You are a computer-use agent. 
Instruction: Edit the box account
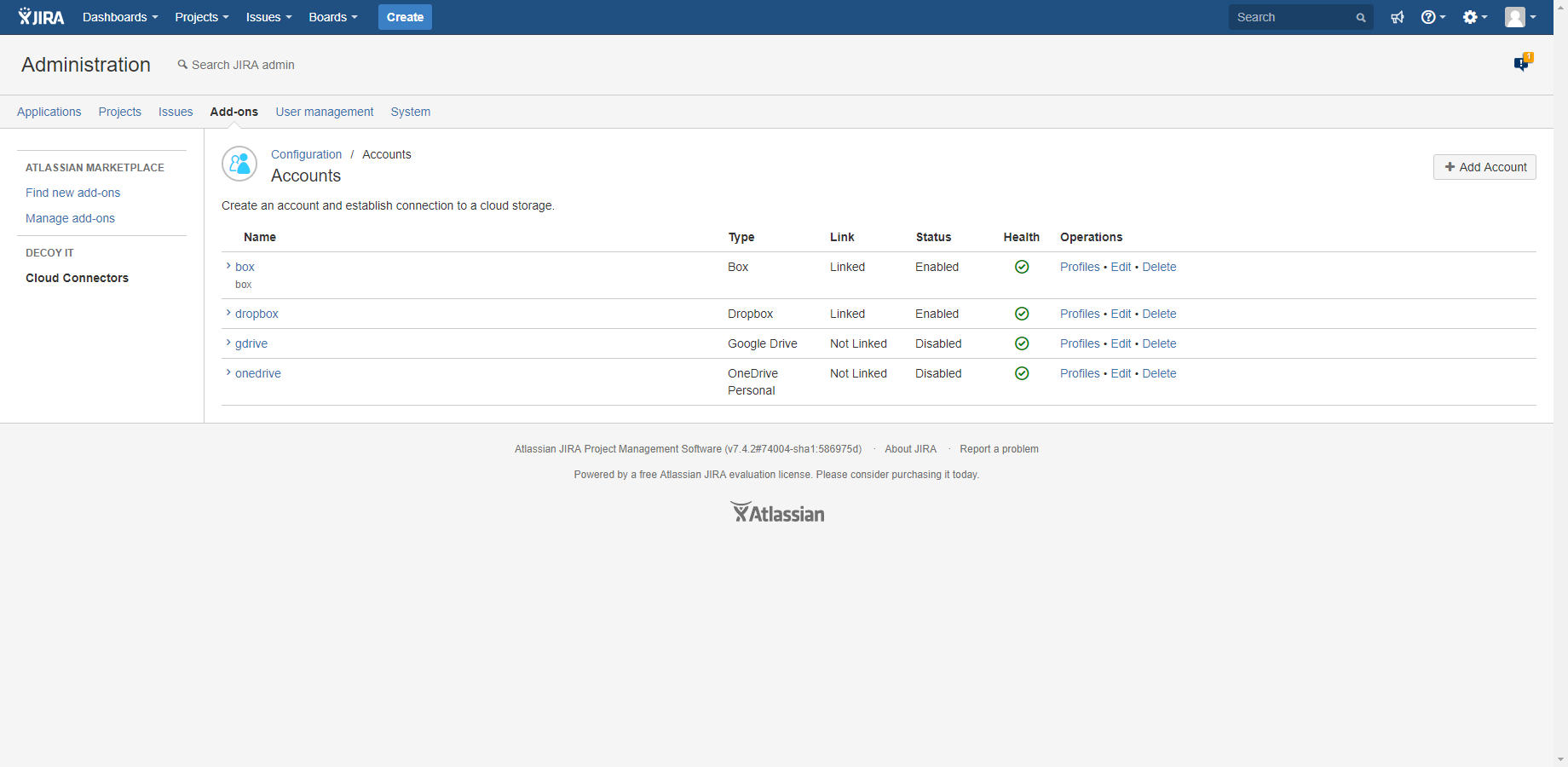[1121, 267]
